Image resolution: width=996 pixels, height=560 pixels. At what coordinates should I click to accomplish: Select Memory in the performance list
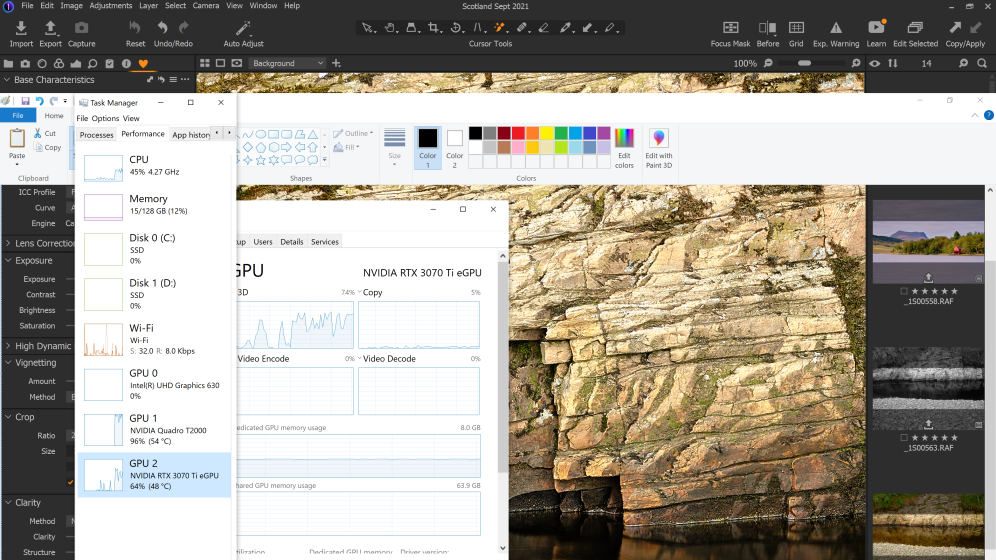coord(154,205)
